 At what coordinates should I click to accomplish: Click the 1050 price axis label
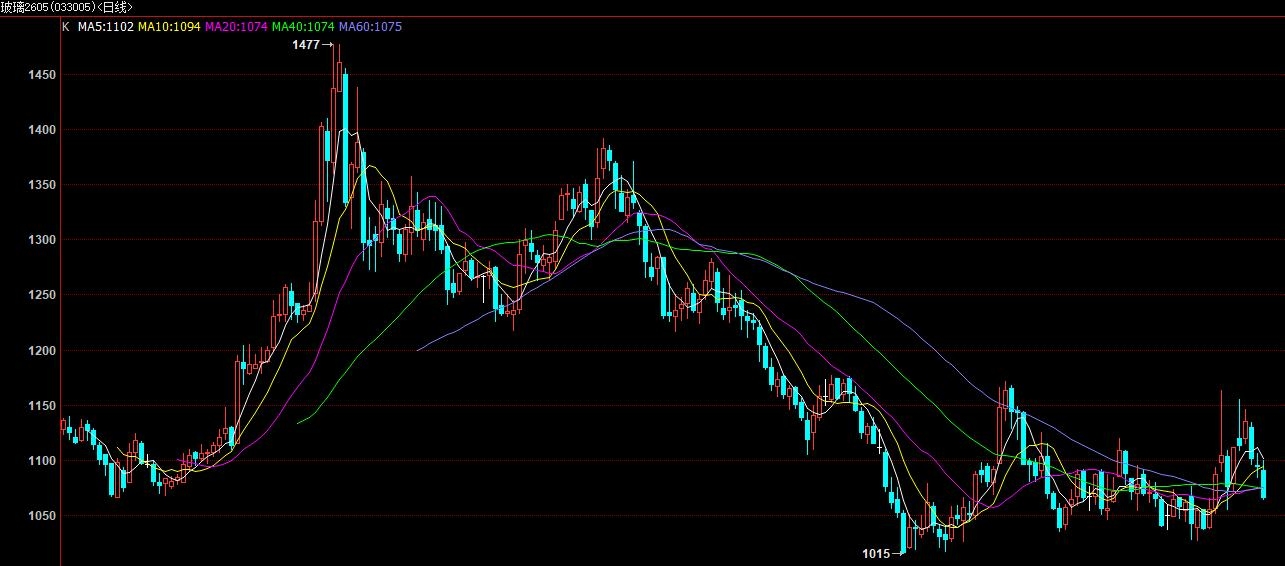(x=30, y=516)
